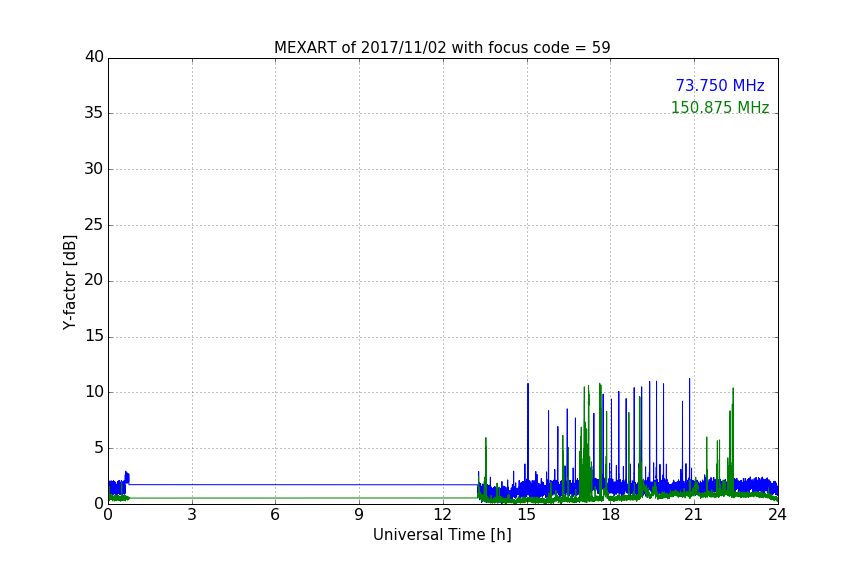Click the y-axis tick label 40
The width and height of the screenshot is (864, 576).
[94, 57]
